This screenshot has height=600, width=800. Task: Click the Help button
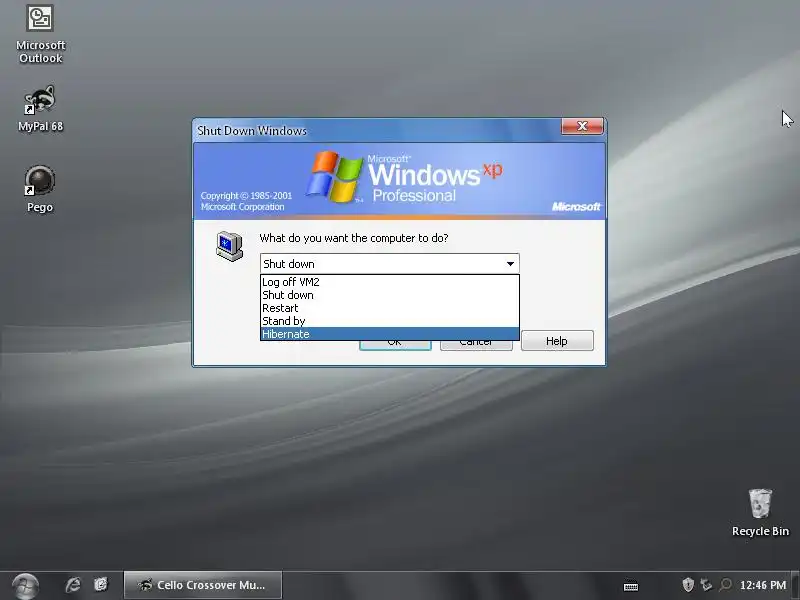click(x=557, y=341)
